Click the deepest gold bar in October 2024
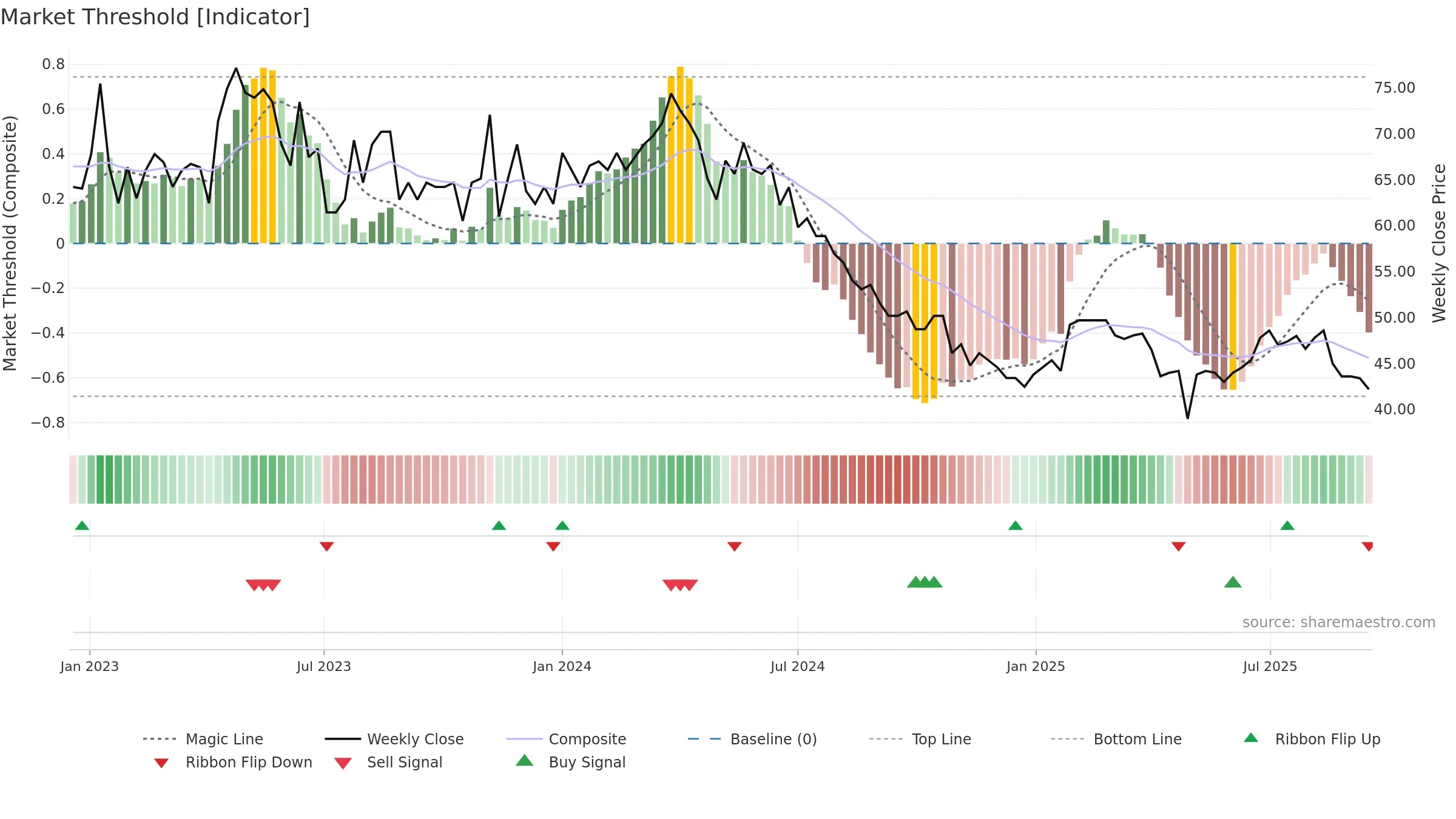The width and height of the screenshot is (1456, 819). [x=925, y=323]
